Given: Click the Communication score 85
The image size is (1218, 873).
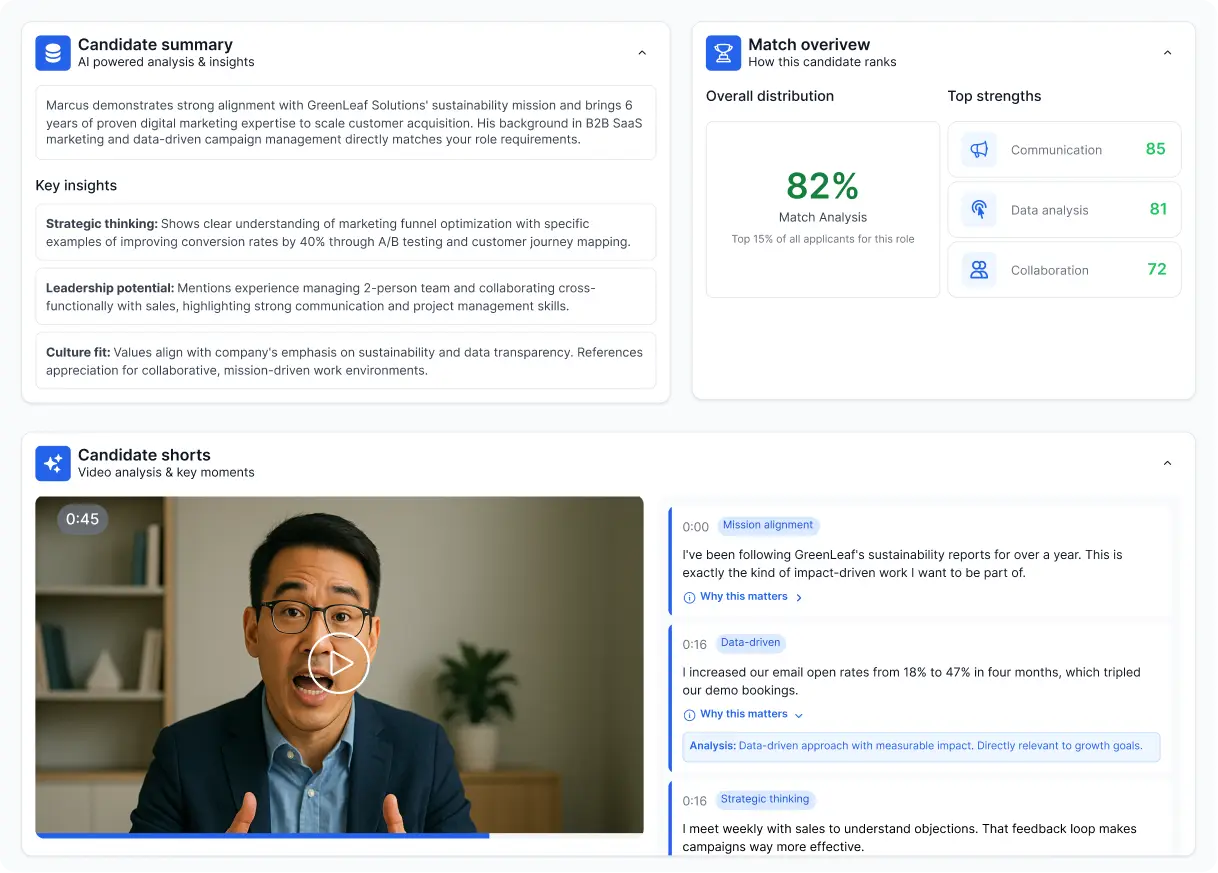Looking at the screenshot, I should 1156,149.
